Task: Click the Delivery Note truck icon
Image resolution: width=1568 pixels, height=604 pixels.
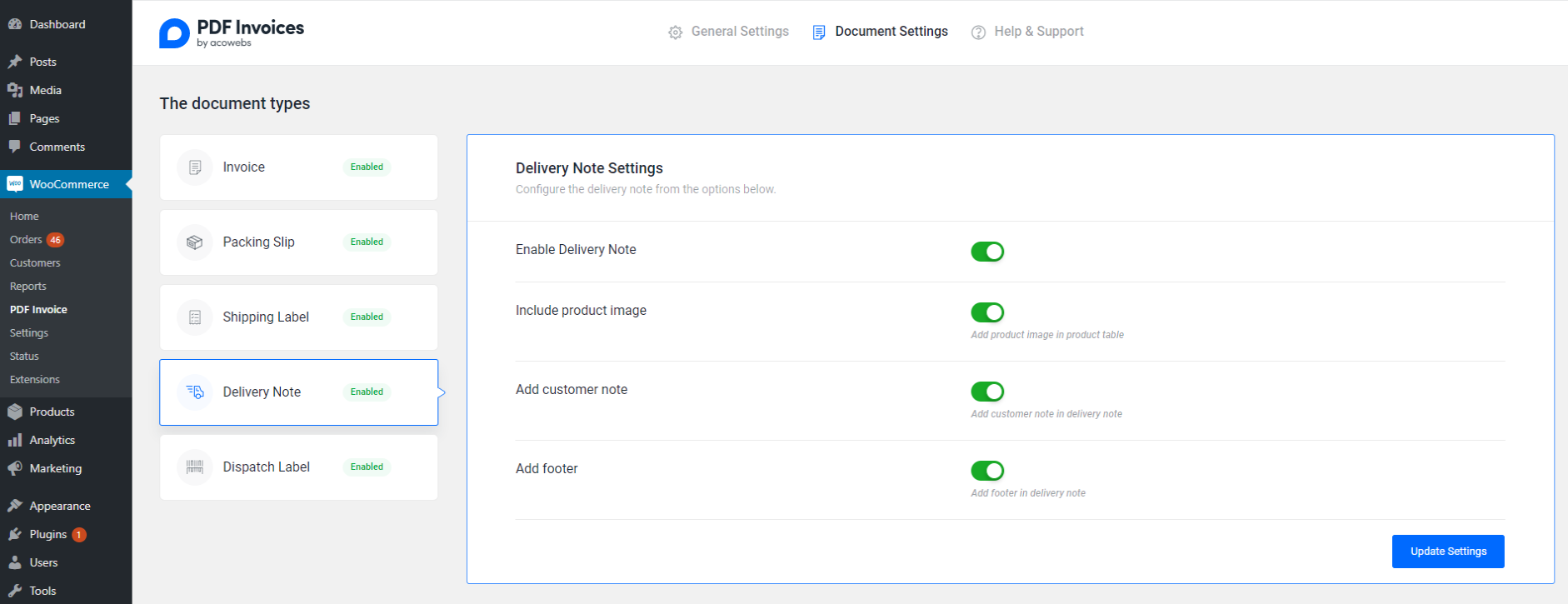Action: click(195, 392)
